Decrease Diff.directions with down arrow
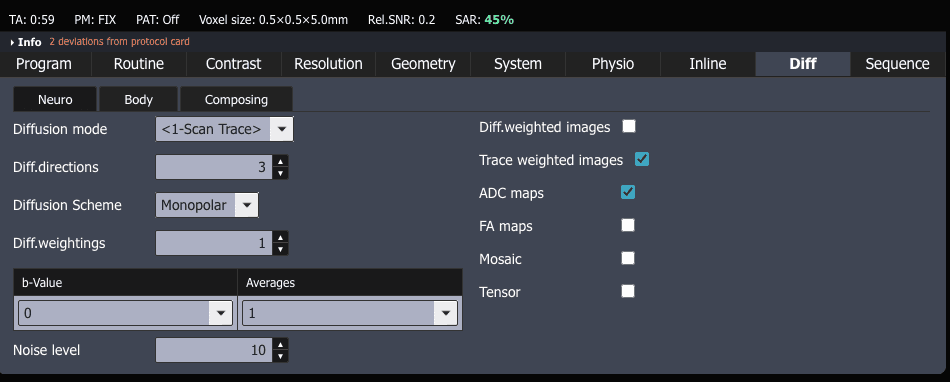 coord(280,173)
